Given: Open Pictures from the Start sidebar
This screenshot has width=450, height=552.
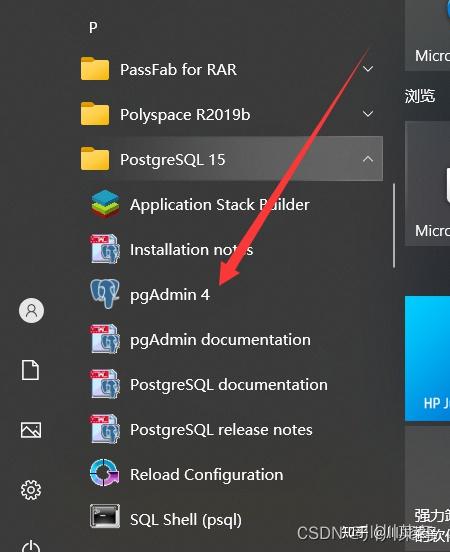Looking at the screenshot, I should tap(31, 430).
